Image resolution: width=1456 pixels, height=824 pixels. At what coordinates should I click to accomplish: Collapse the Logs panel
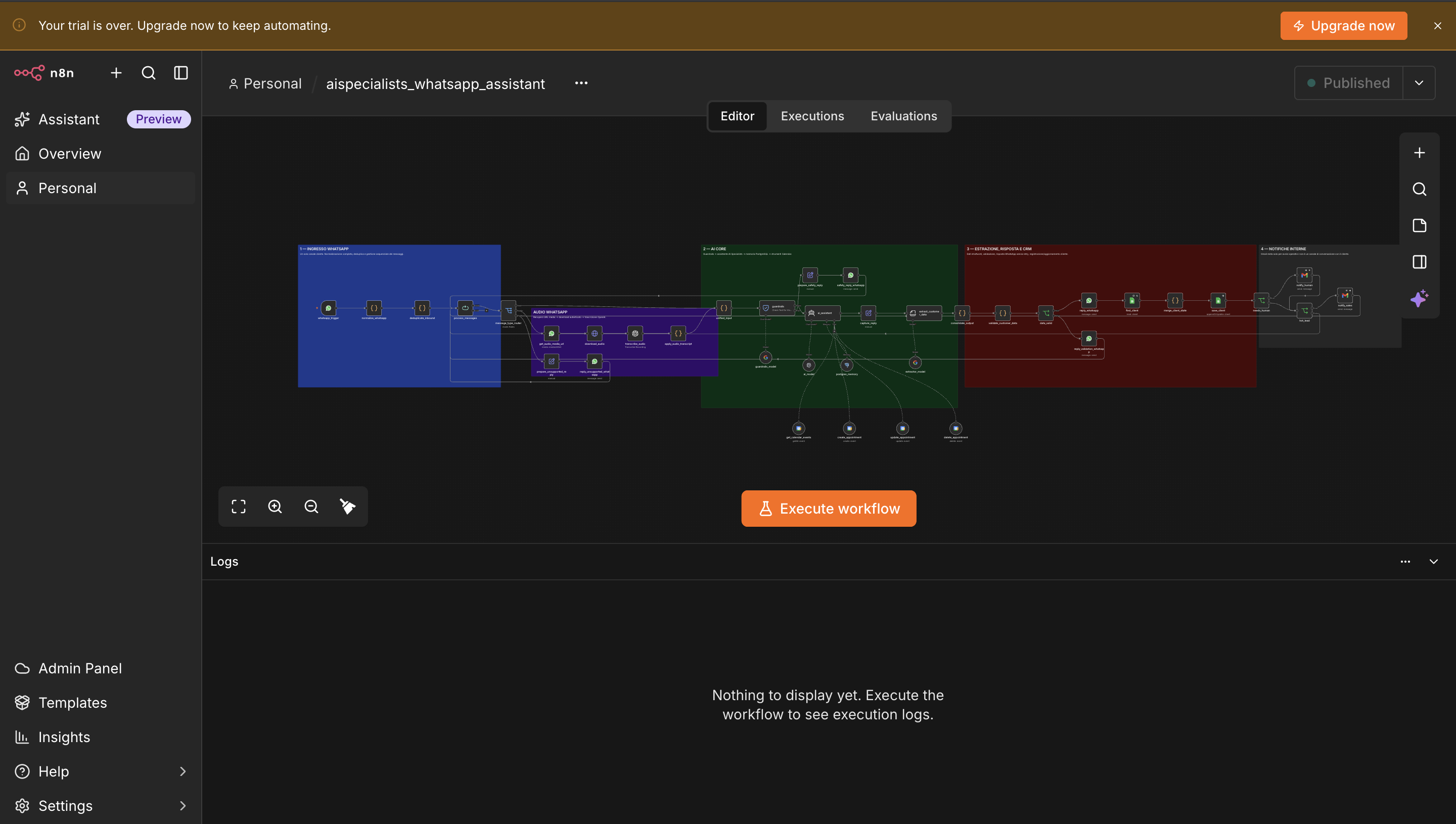point(1433,562)
